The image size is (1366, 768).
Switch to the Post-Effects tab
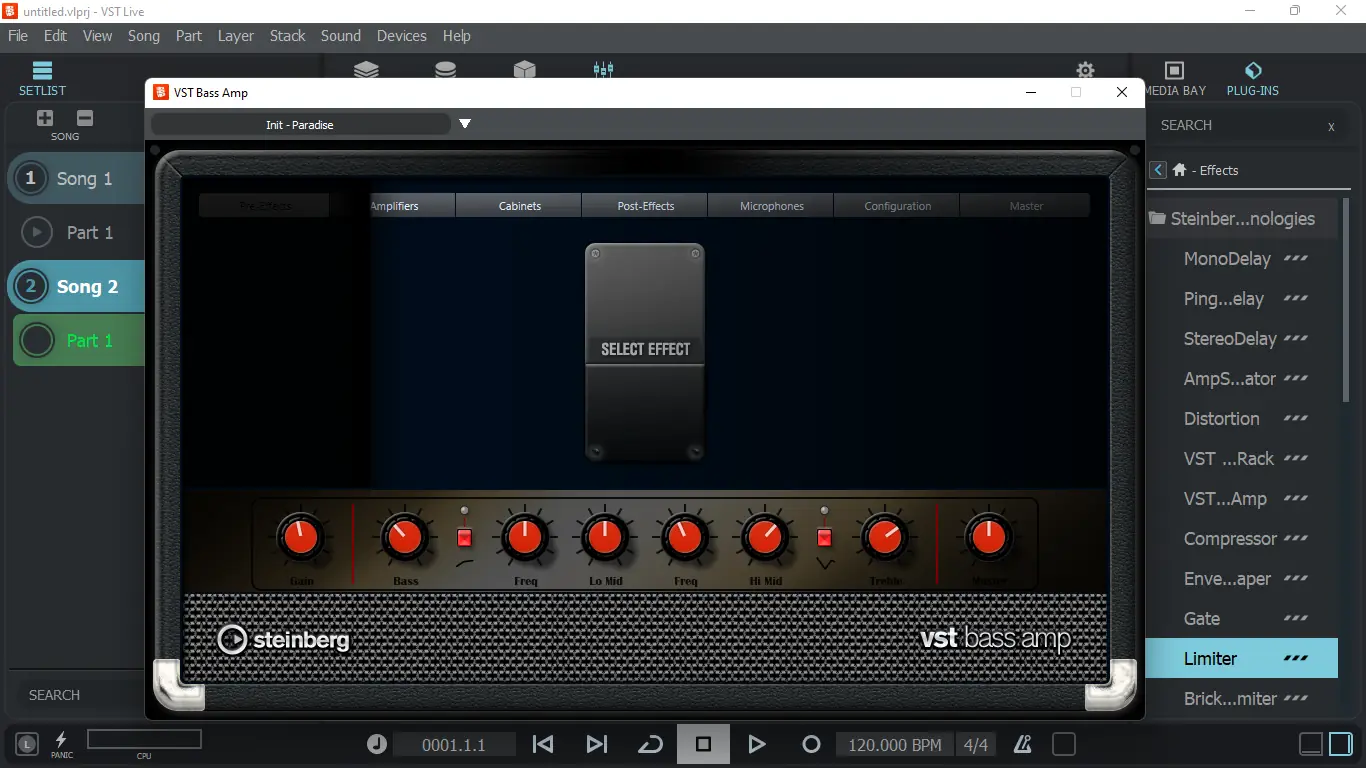(x=646, y=206)
